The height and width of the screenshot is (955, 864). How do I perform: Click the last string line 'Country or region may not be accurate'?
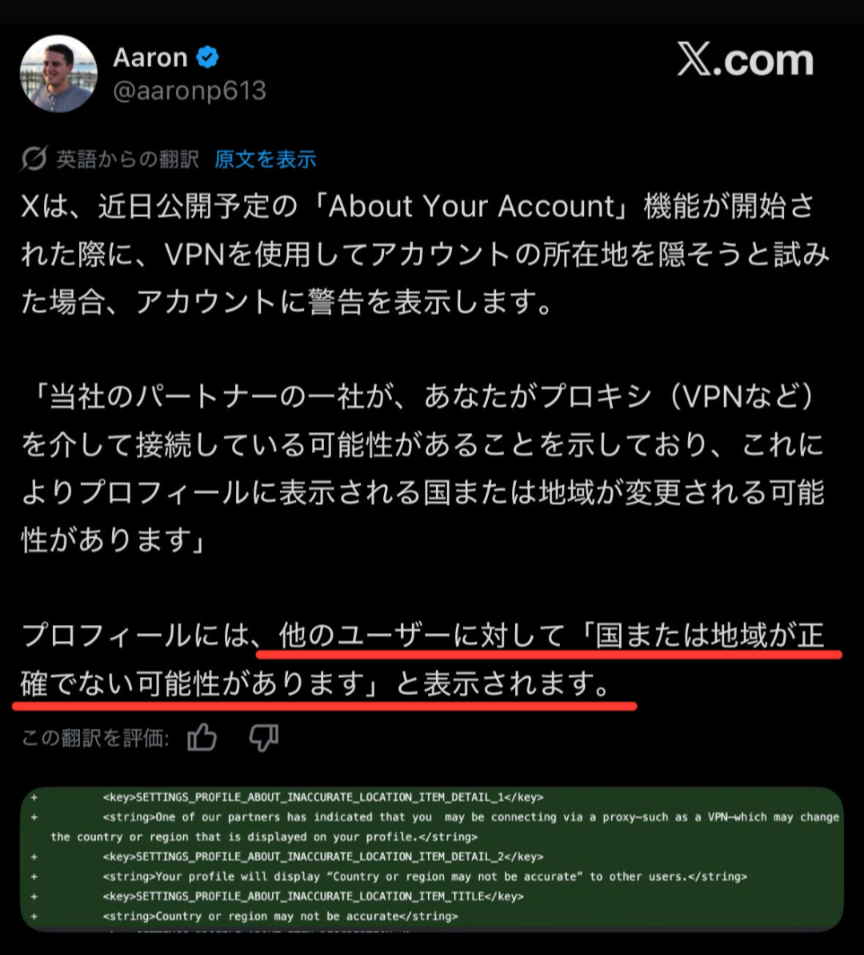click(x=280, y=916)
